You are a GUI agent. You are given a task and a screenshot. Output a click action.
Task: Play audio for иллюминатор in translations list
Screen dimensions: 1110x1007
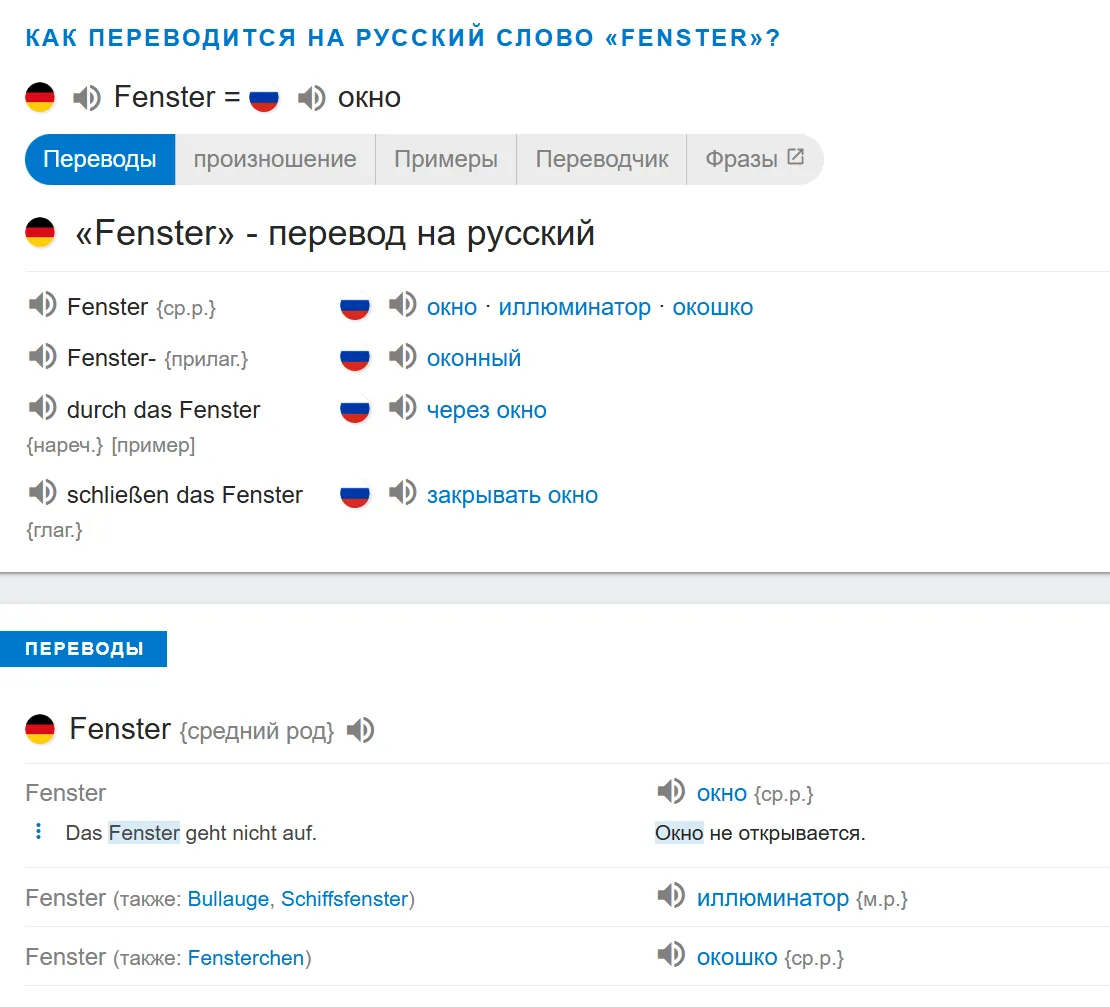click(671, 897)
